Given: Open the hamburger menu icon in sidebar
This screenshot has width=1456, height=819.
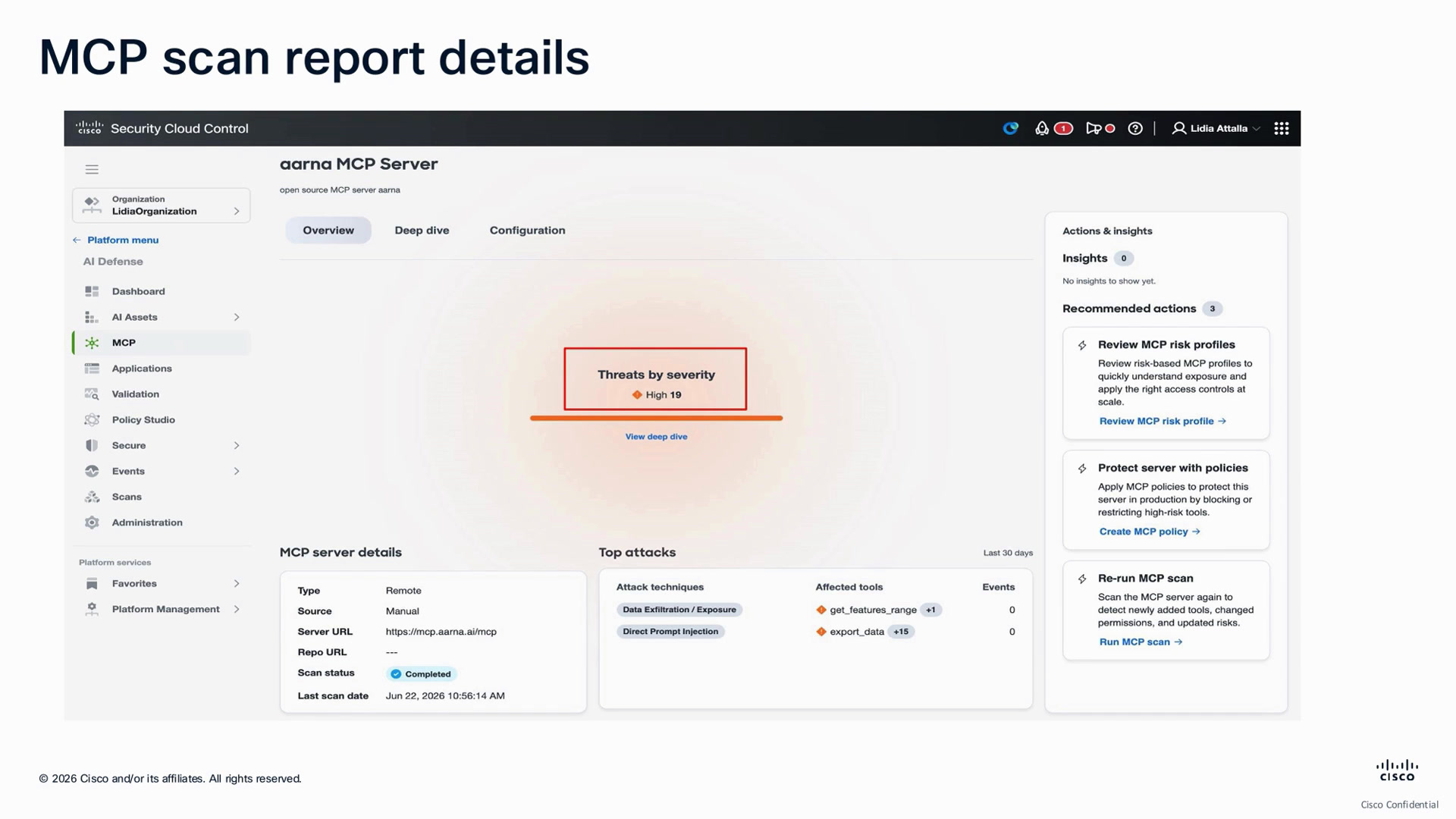Looking at the screenshot, I should click(92, 169).
